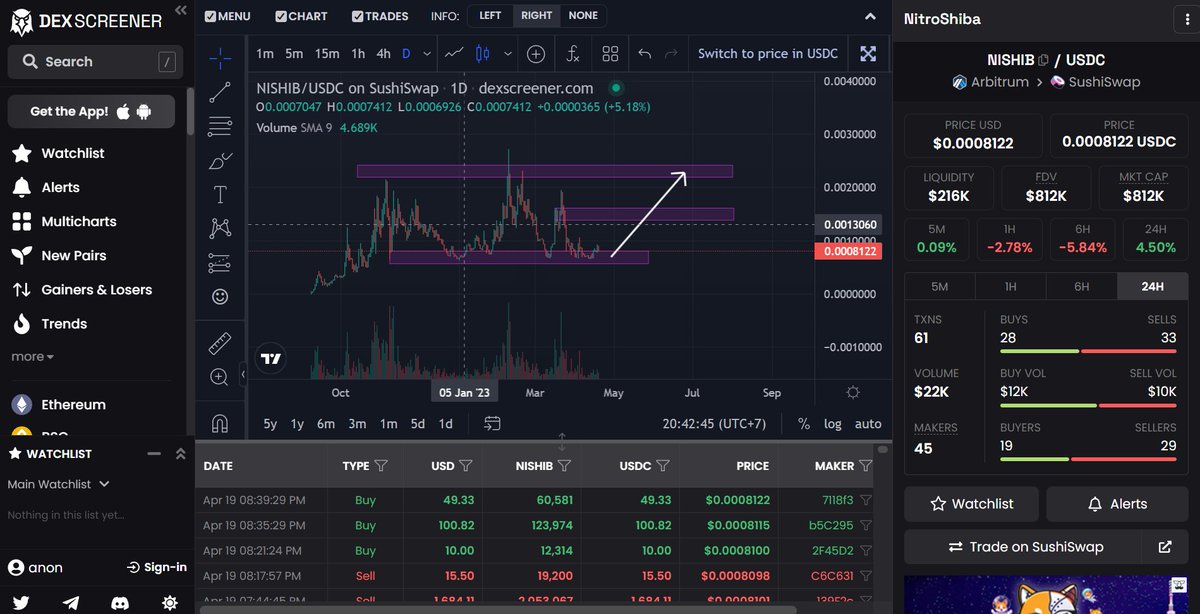Enter fullscreen chart mode

tap(868, 53)
